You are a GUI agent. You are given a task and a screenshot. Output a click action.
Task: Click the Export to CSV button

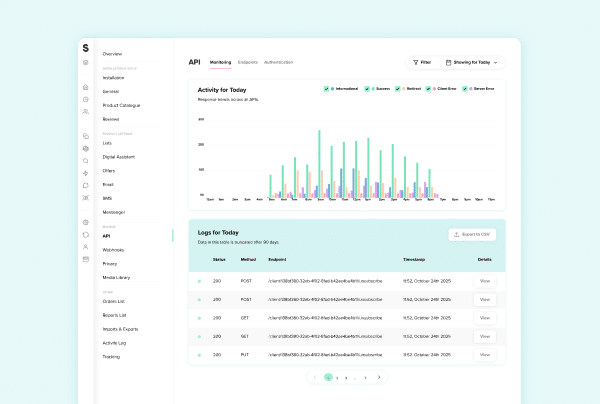click(472, 234)
